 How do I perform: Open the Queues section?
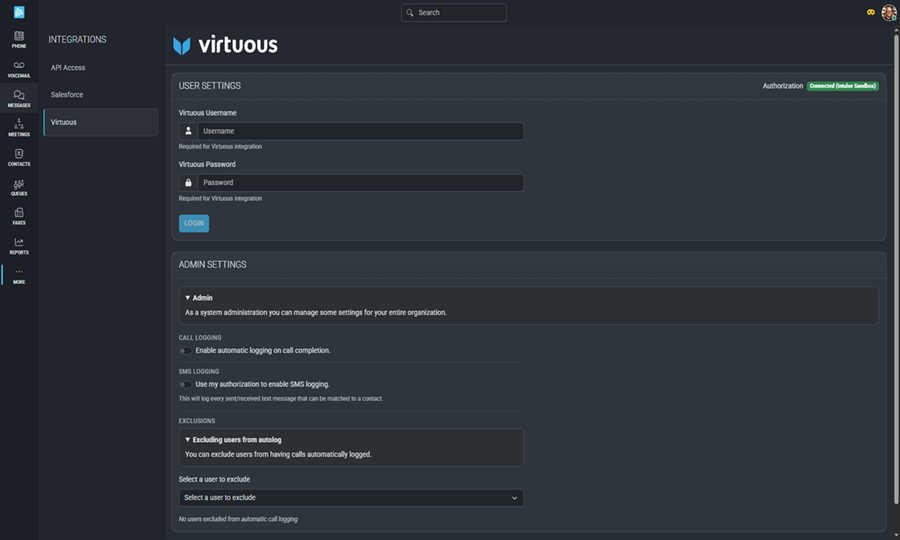click(19, 186)
